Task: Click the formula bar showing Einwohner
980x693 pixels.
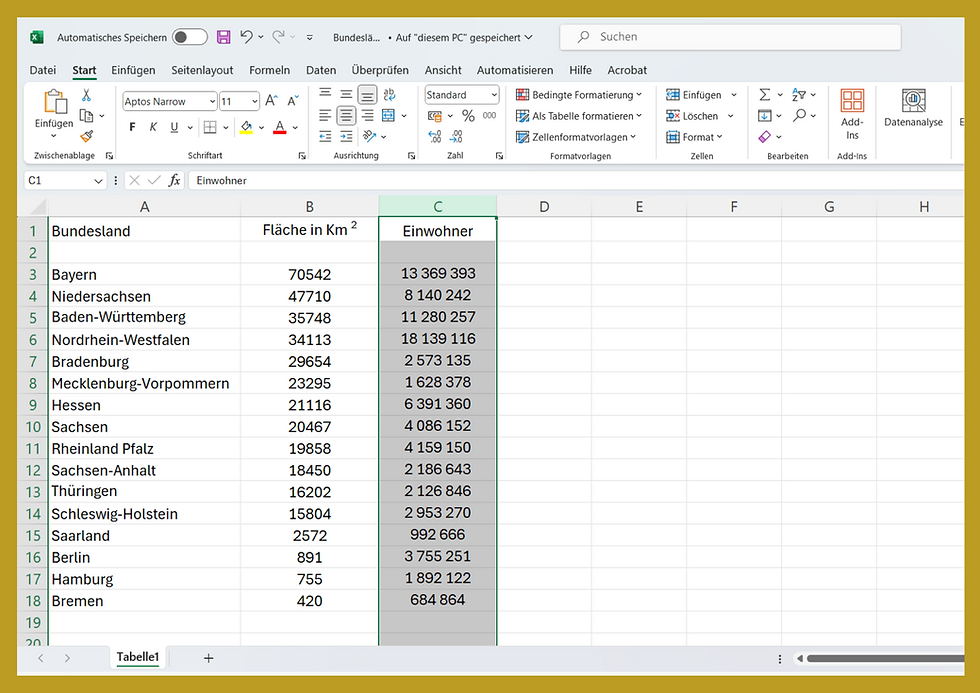Action: coord(575,181)
